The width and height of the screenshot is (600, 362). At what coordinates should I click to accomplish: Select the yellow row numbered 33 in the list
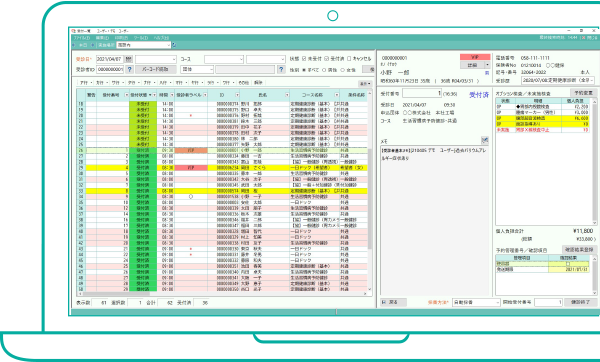pyautogui.click(x=222, y=191)
